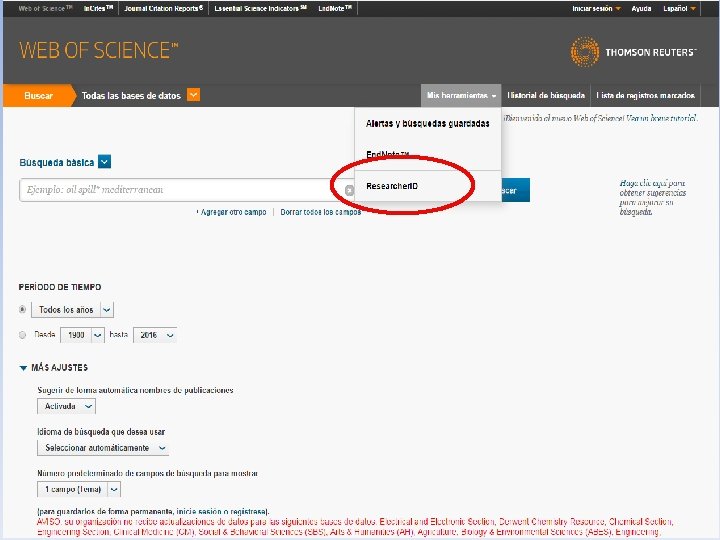The width and height of the screenshot is (720, 540).
Task: Open the hasta 2016 year dropdown
Action: [x=155, y=335]
